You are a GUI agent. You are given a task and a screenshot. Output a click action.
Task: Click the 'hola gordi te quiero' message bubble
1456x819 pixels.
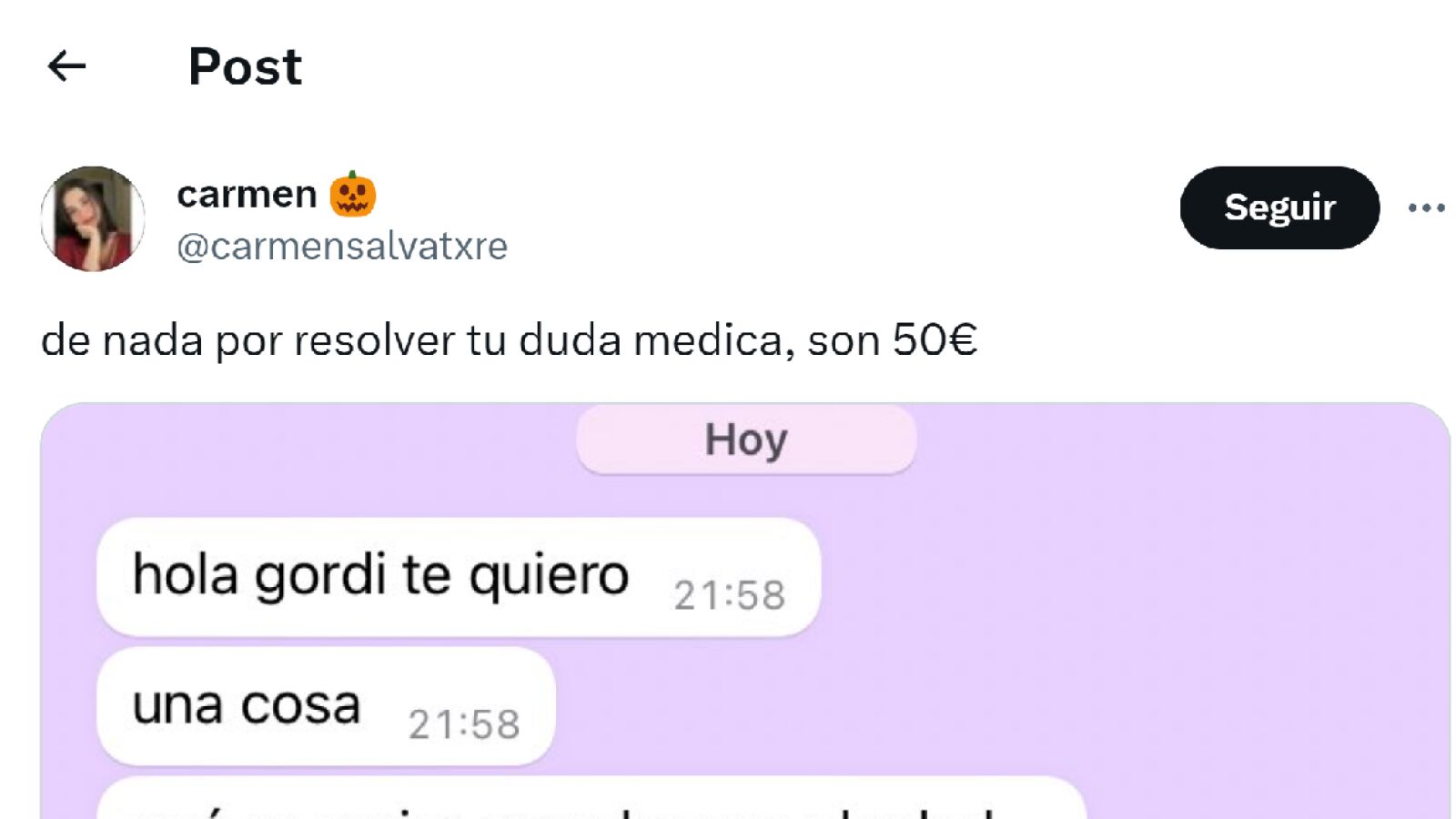pos(459,577)
